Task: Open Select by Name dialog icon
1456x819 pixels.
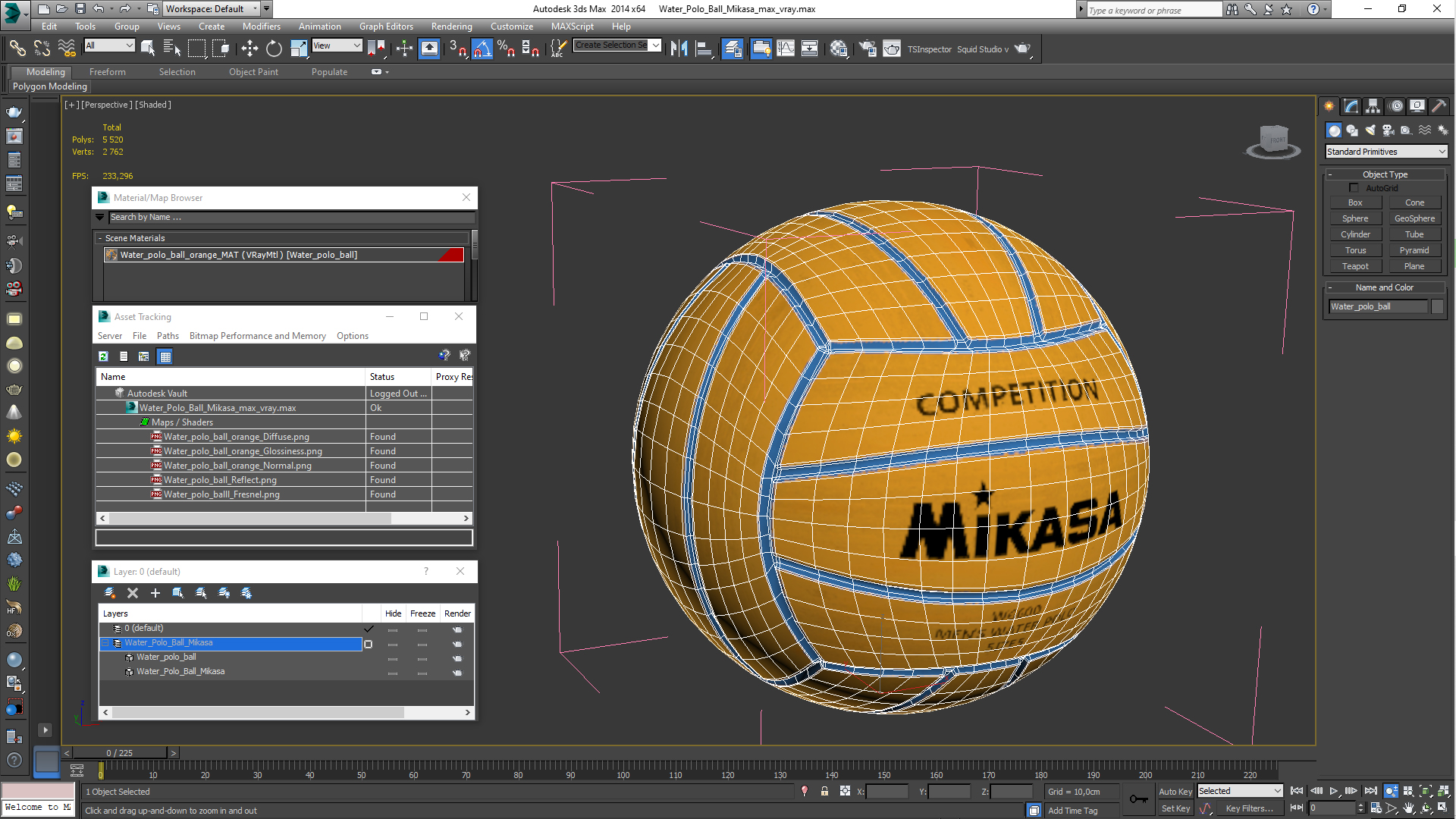Action: pos(172,49)
